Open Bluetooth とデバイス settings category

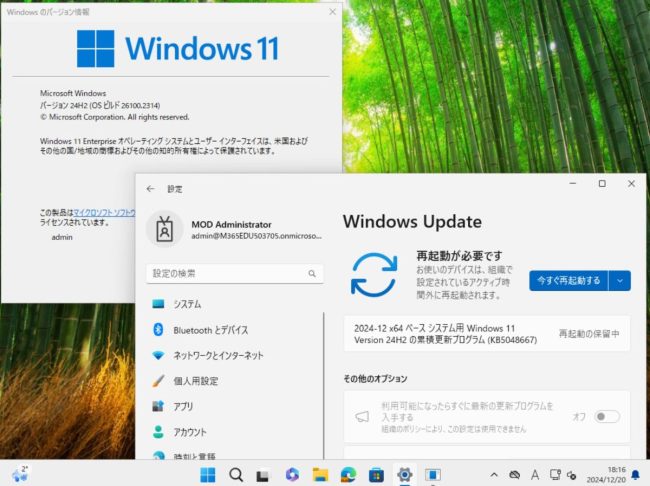click(x=235, y=330)
